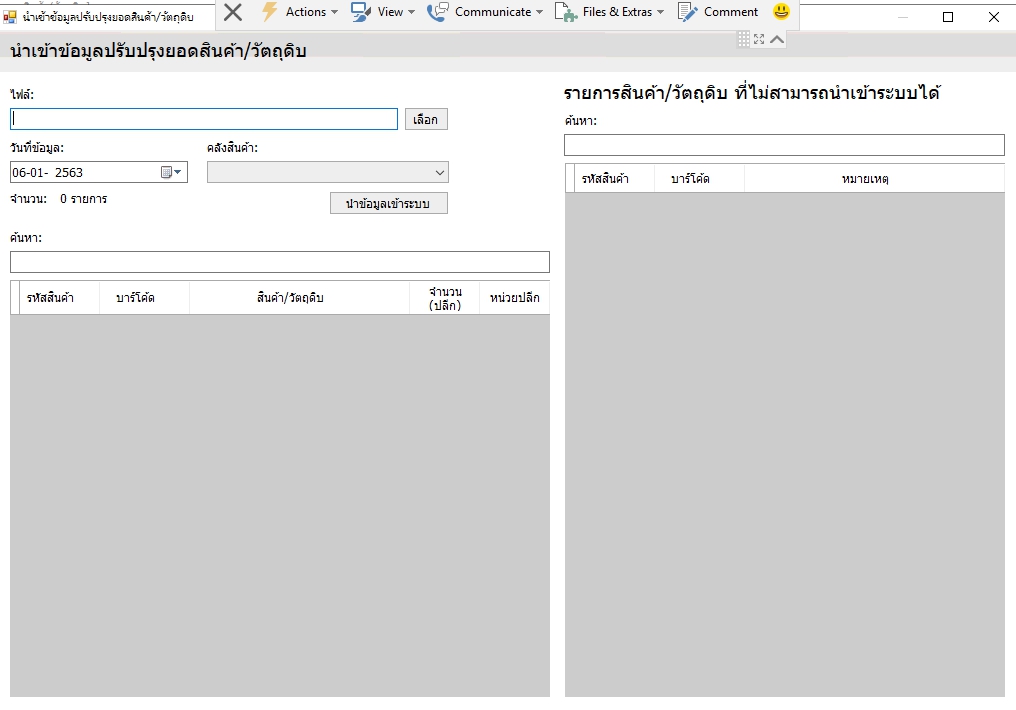Click the จำนวน: 0 รายการ count text
Image resolution: width=1016 pixels, height=710 pixels.
[x=58, y=199]
